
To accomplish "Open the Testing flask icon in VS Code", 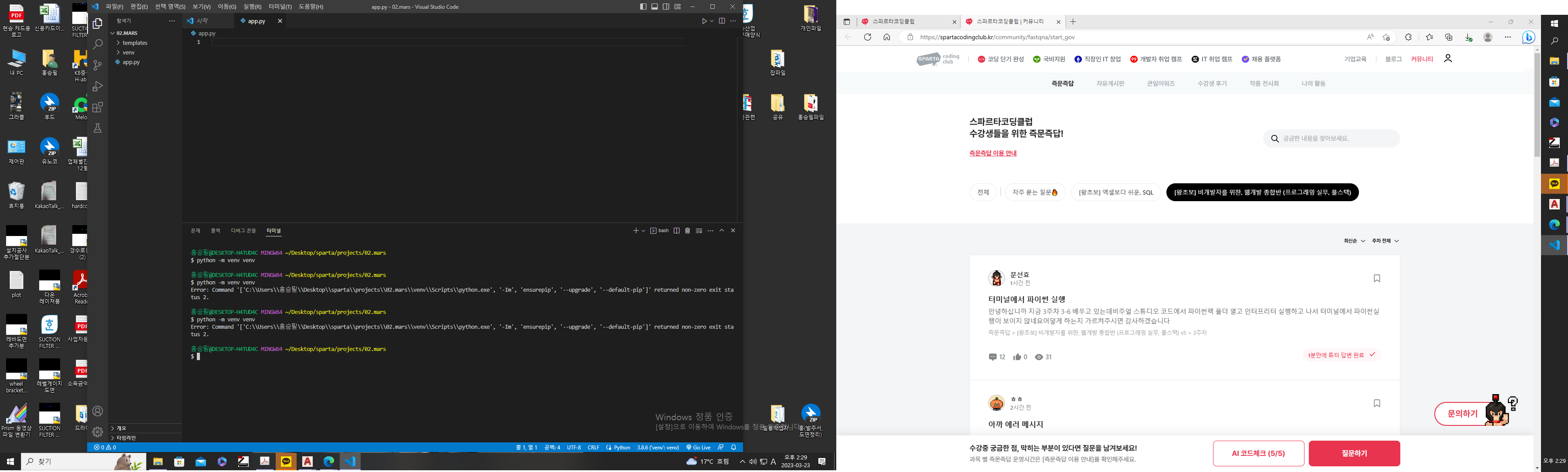I will (x=98, y=128).
